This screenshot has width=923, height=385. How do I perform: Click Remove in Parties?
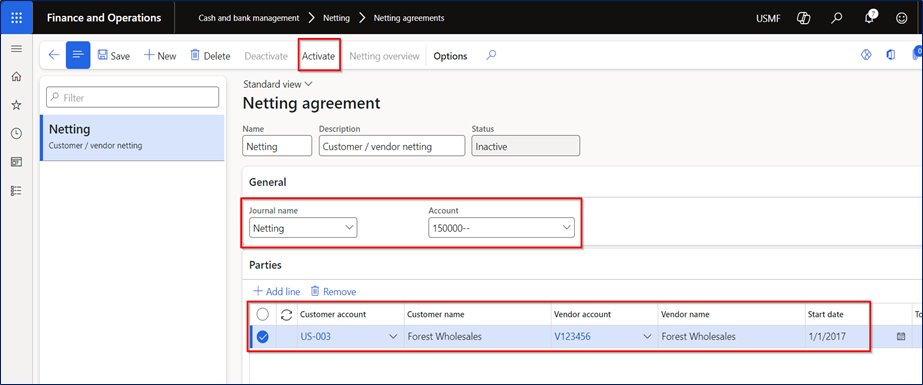(333, 291)
